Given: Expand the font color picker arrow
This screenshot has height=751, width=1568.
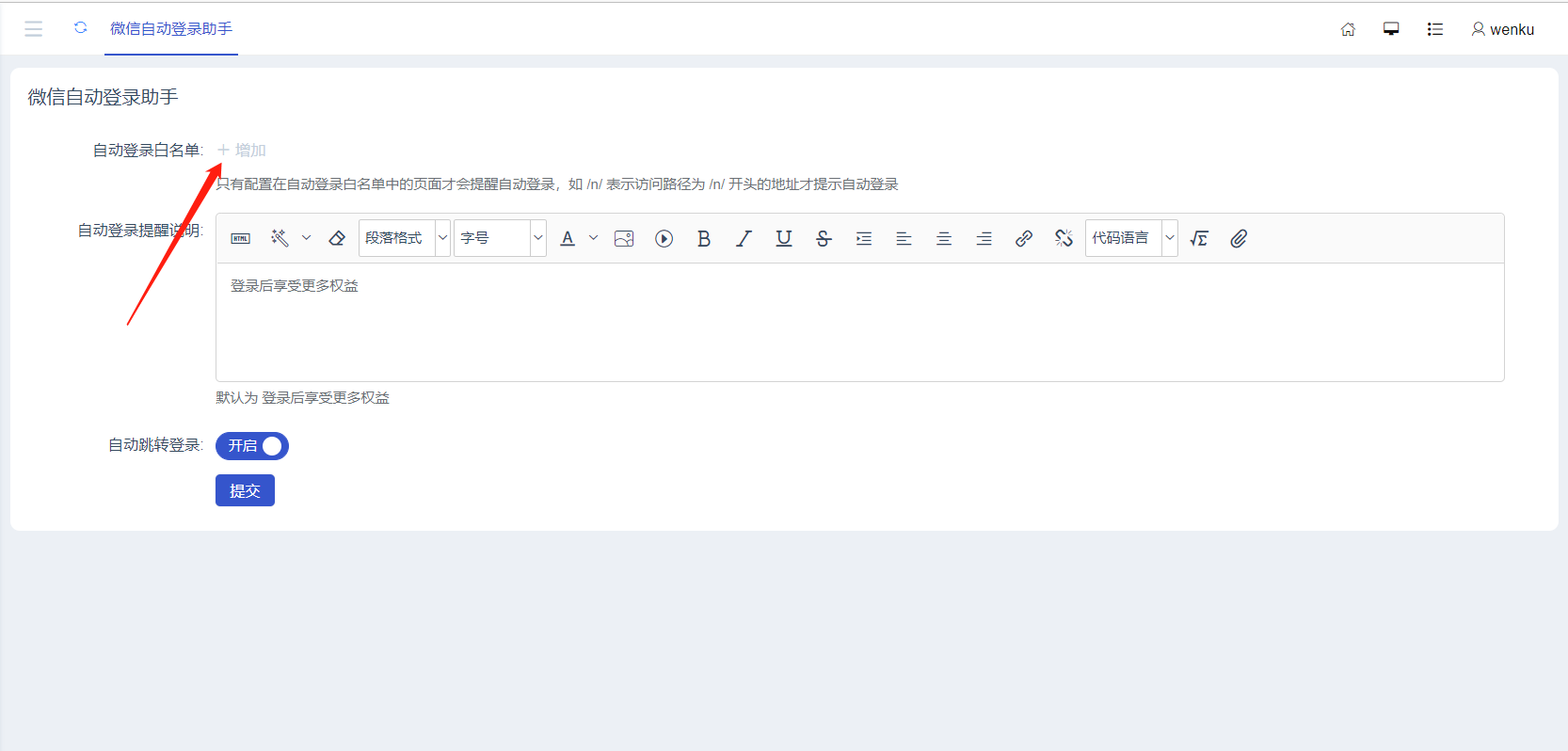Looking at the screenshot, I should point(593,238).
